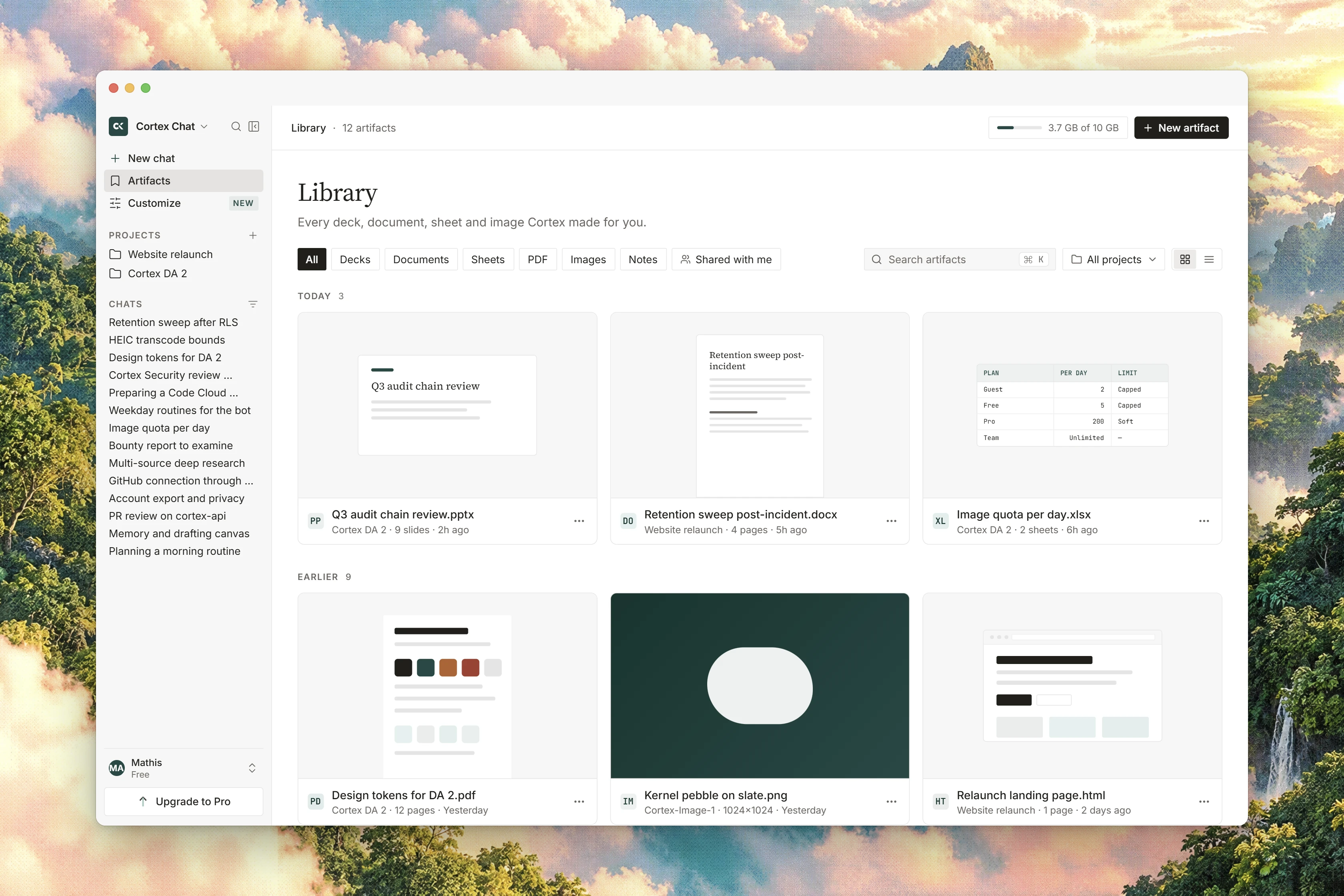Filter artifacts by Sheets

488,260
